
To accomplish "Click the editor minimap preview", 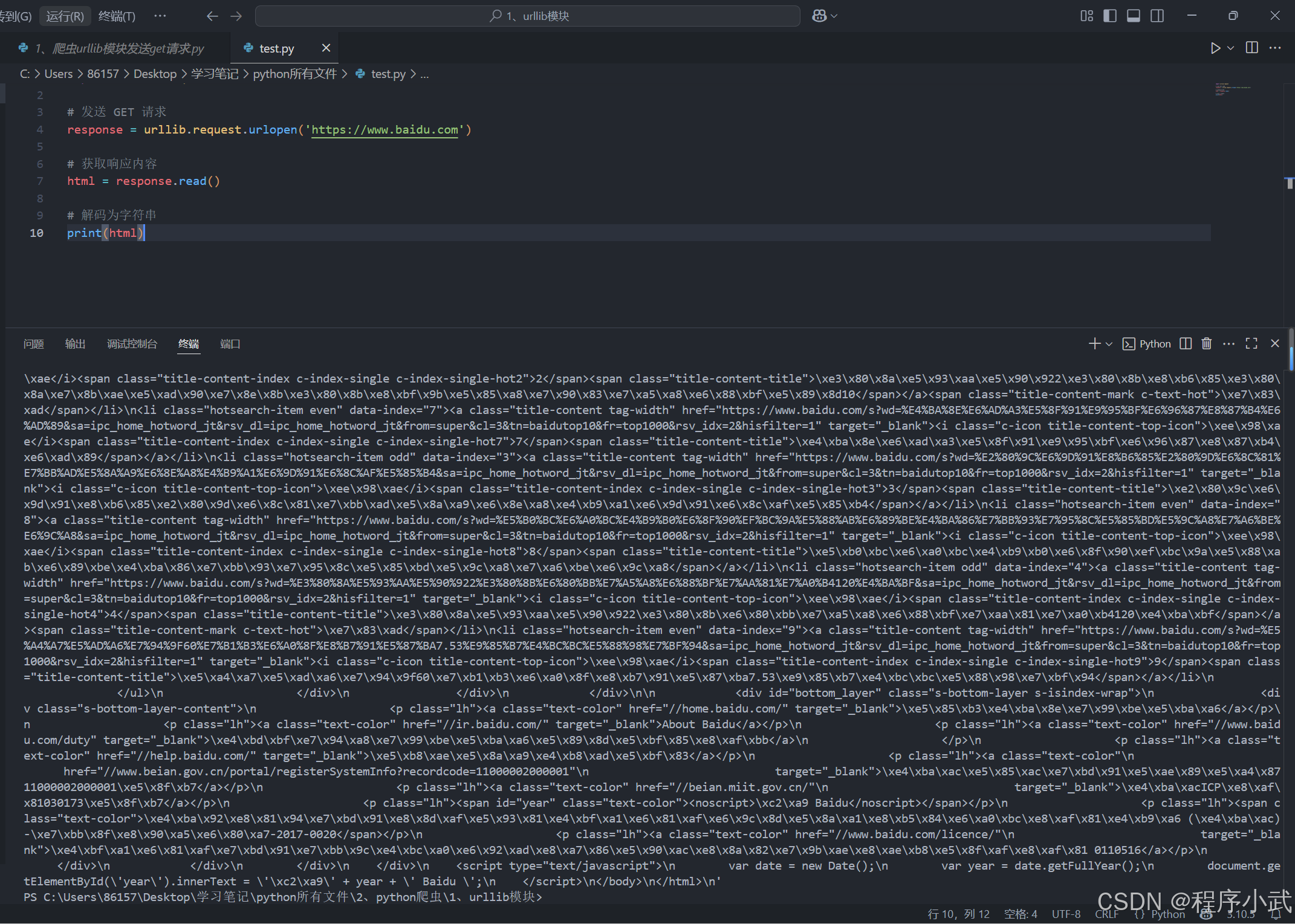I will (1233, 89).
